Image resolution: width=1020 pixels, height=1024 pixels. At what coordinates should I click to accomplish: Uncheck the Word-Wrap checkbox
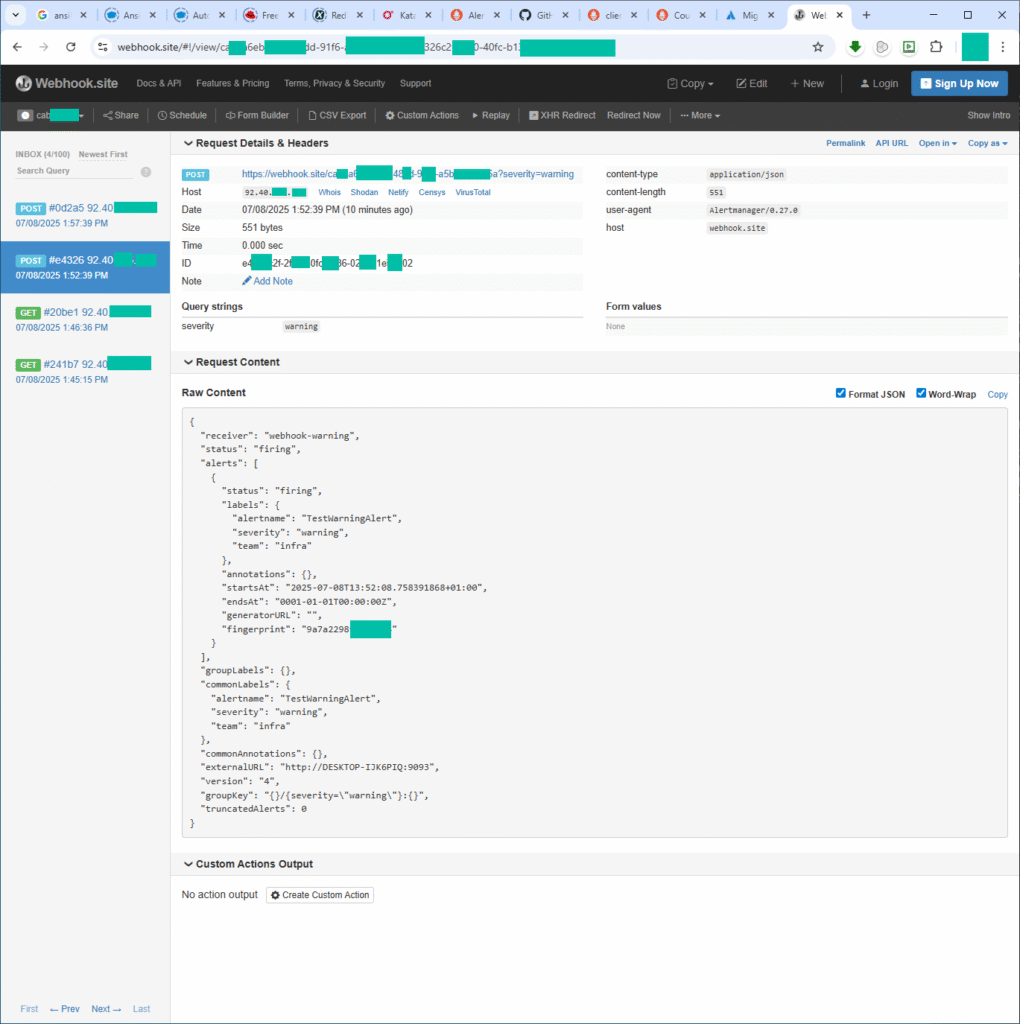[921, 393]
